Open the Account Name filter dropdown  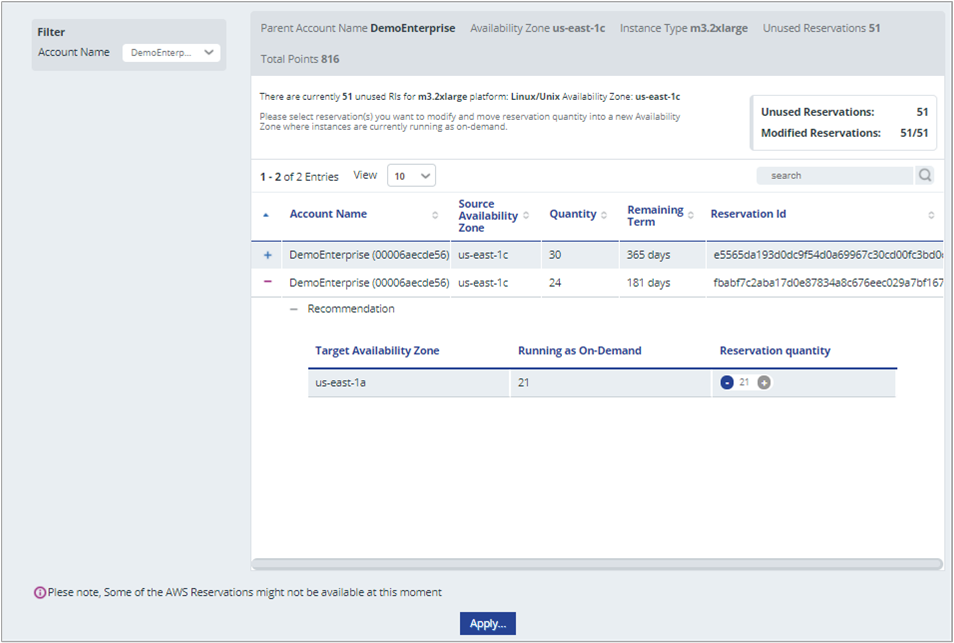tap(171, 53)
